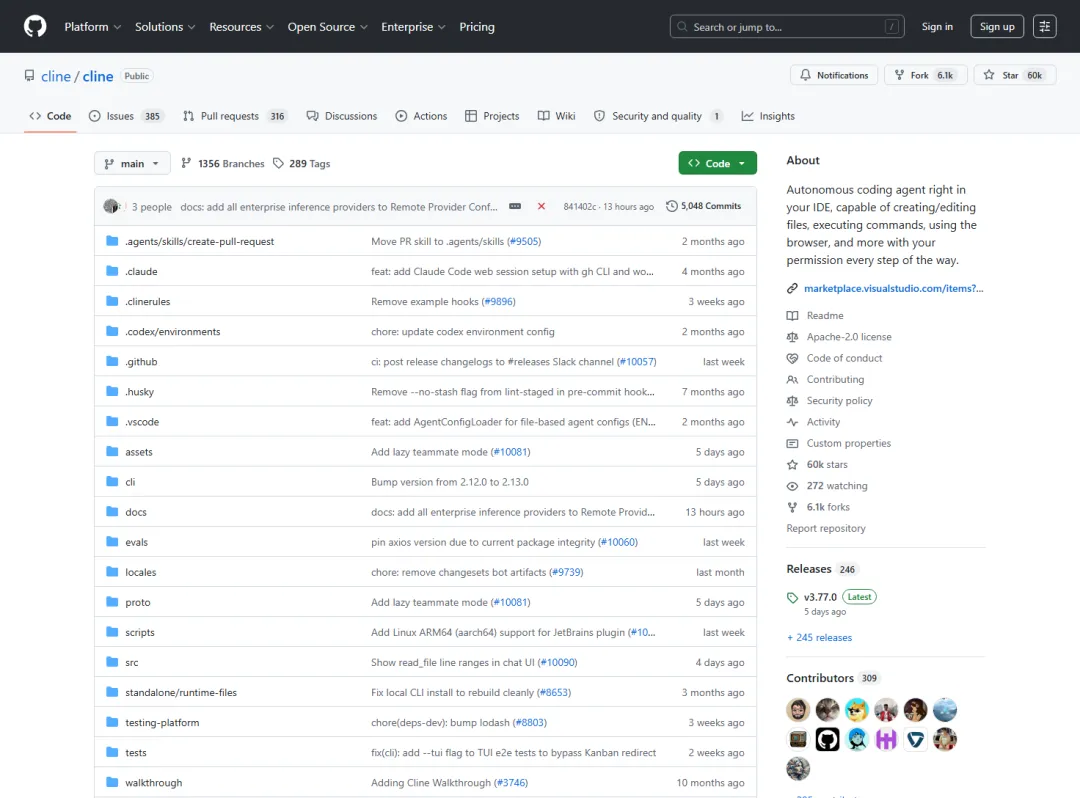This screenshot has height=798, width=1080.
Task: Click the author avatar on latest commit
Action: 111,206
